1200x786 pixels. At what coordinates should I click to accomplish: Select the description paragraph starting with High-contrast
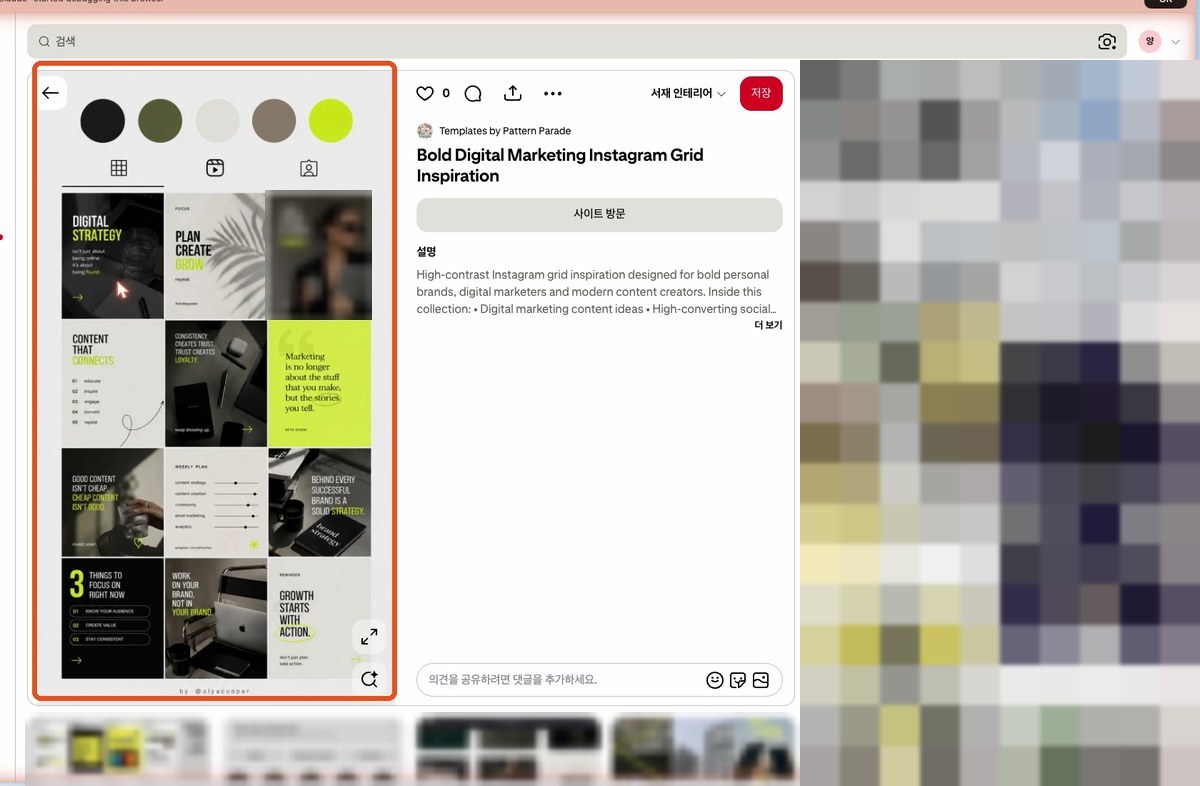(x=599, y=292)
